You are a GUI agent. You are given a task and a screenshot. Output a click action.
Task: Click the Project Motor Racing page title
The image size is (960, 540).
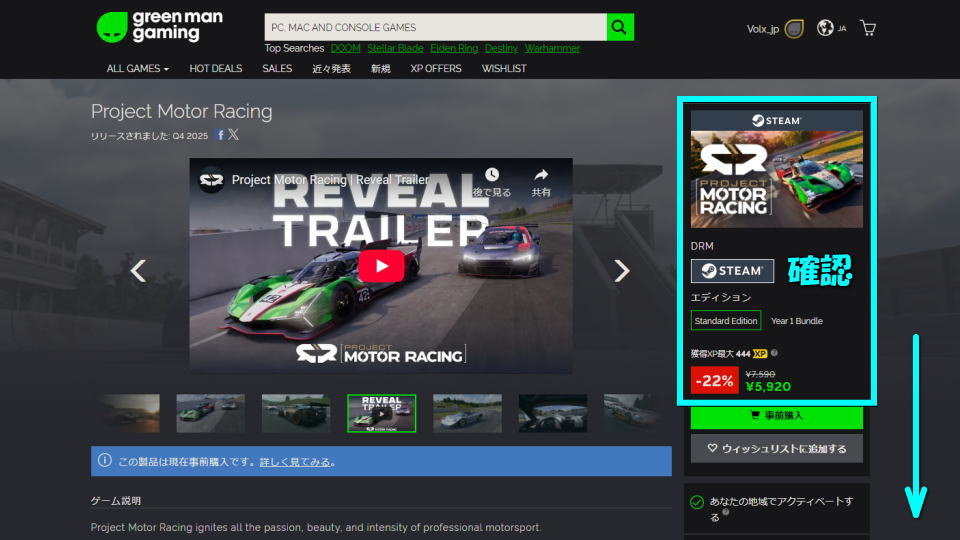181,111
